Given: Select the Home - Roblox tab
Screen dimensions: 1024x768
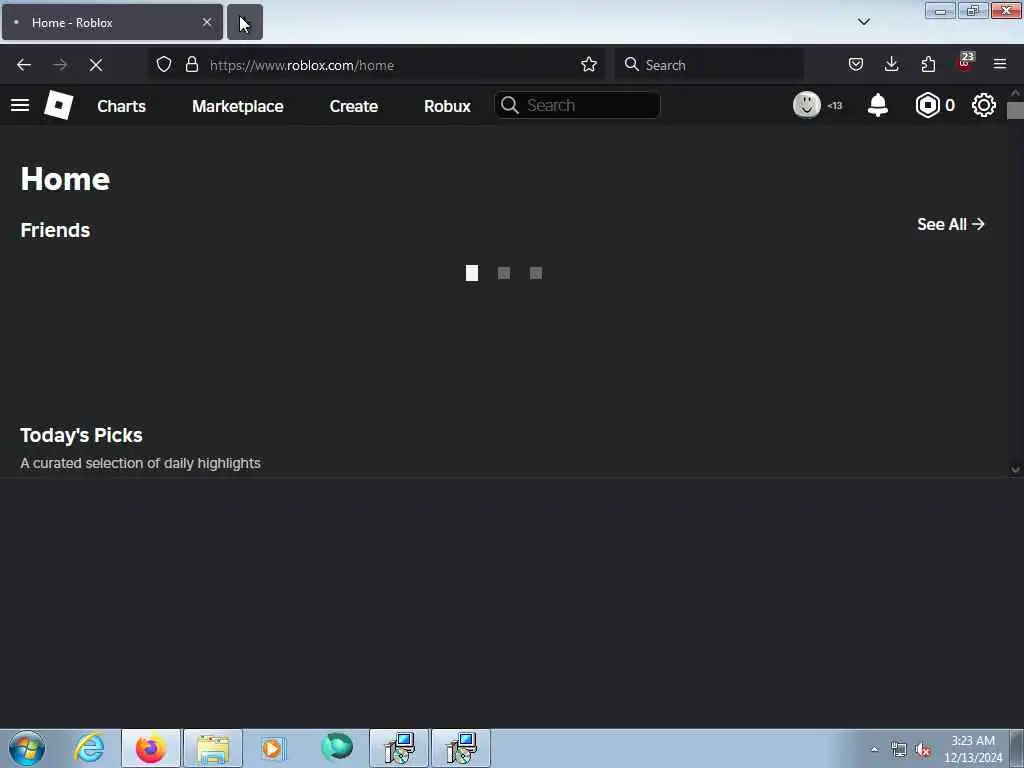Looking at the screenshot, I should [112, 22].
